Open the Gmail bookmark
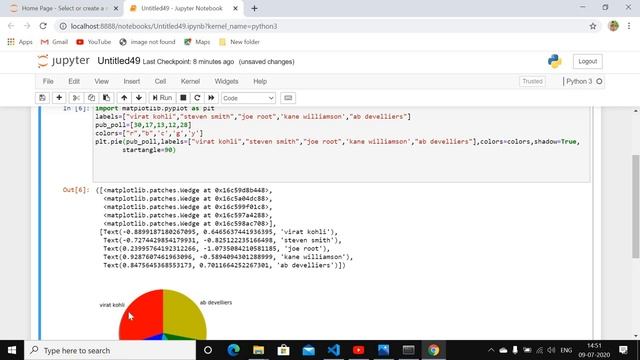 [x=54, y=42]
